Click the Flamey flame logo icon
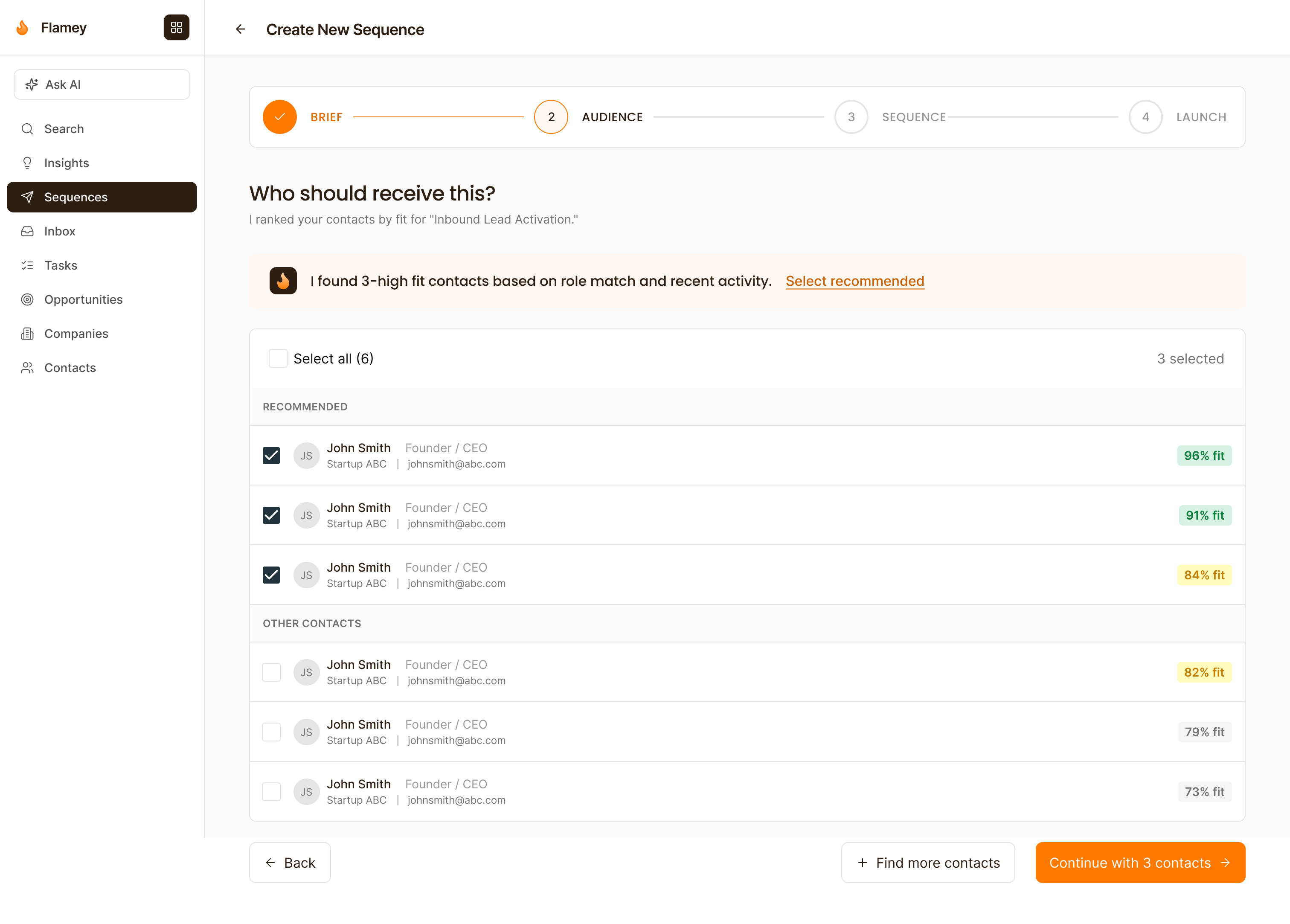 (x=22, y=27)
